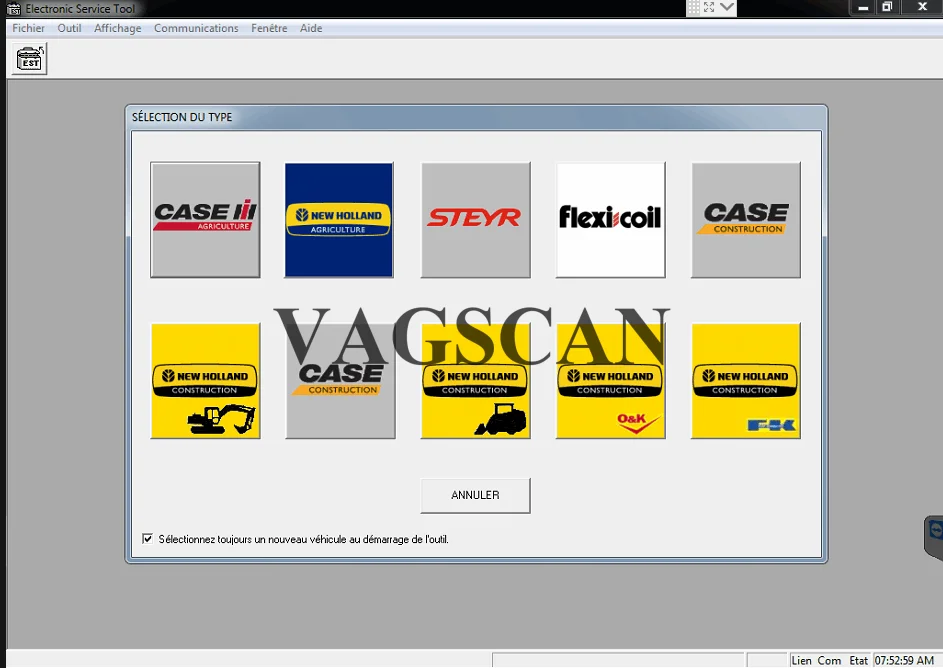Image resolution: width=943 pixels, height=668 pixels.
Task: Click the fullscreen arrows title bar icon
Action: (x=709, y=7)
